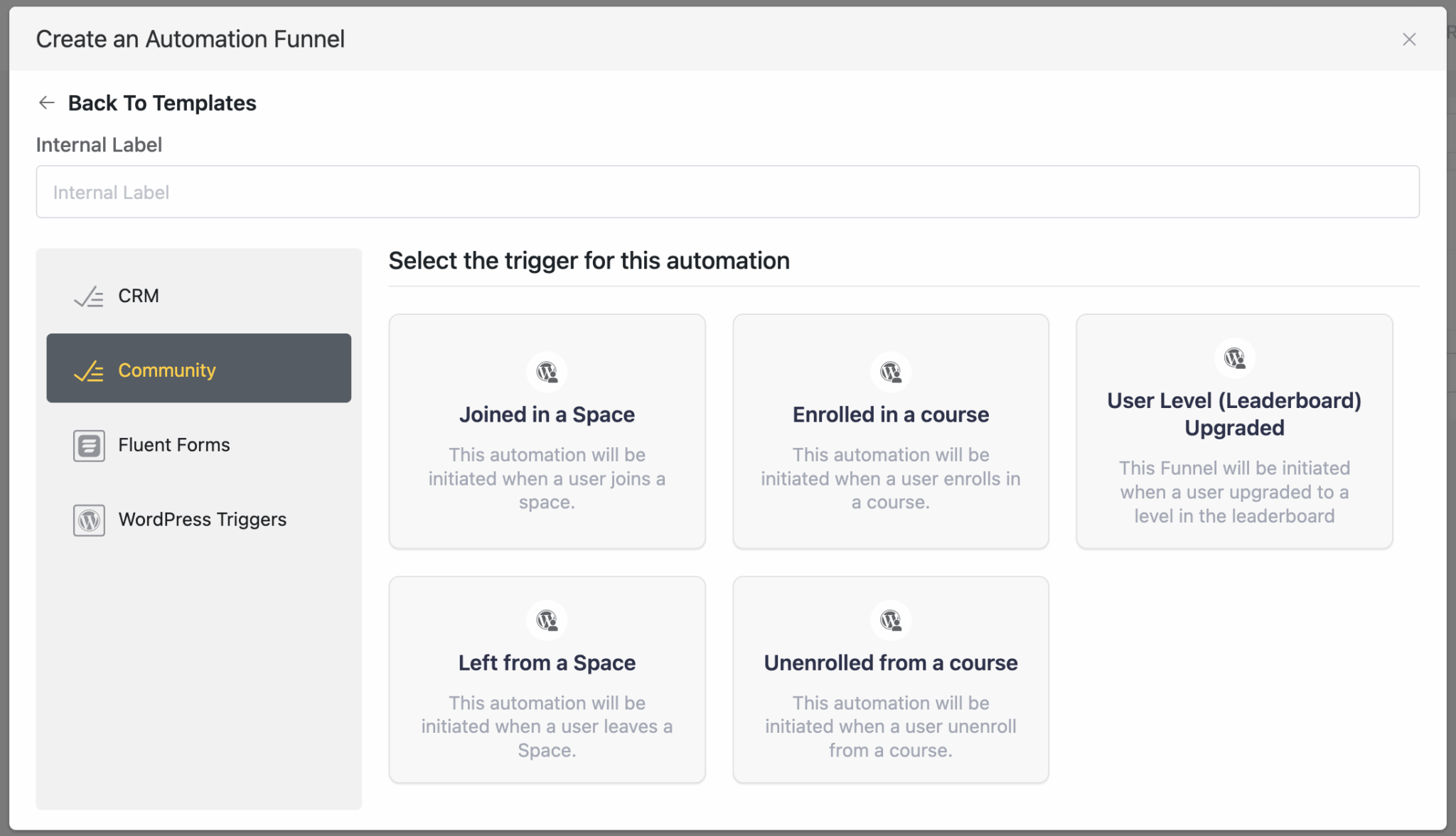The height and width of the screenshot is (836, 1456).
Task: Click the Fluent Forms icon in the sidebar
Action: 88,446
